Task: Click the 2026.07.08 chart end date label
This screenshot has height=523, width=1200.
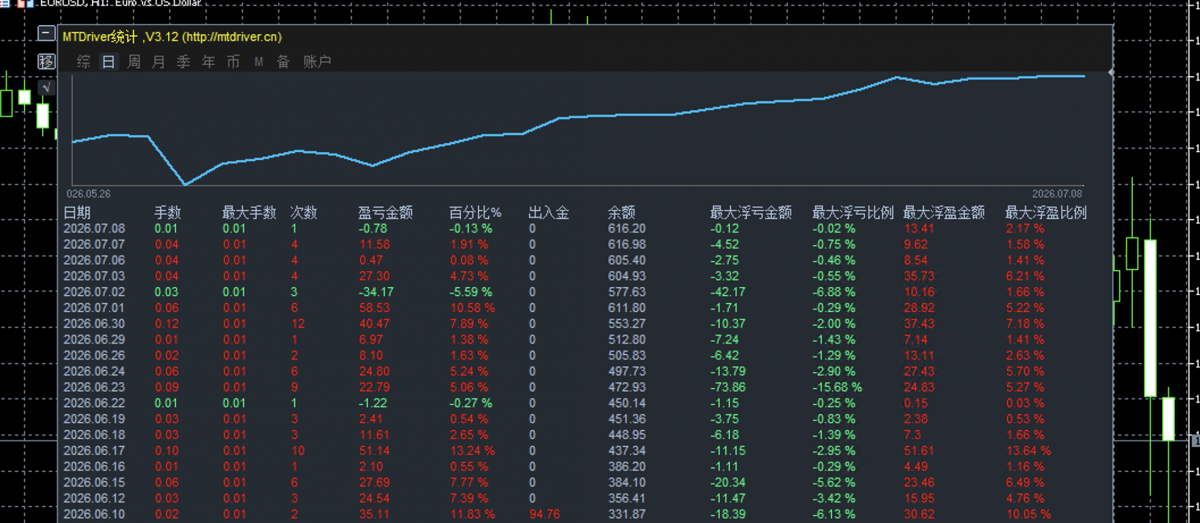Action: coord(1058,193)
